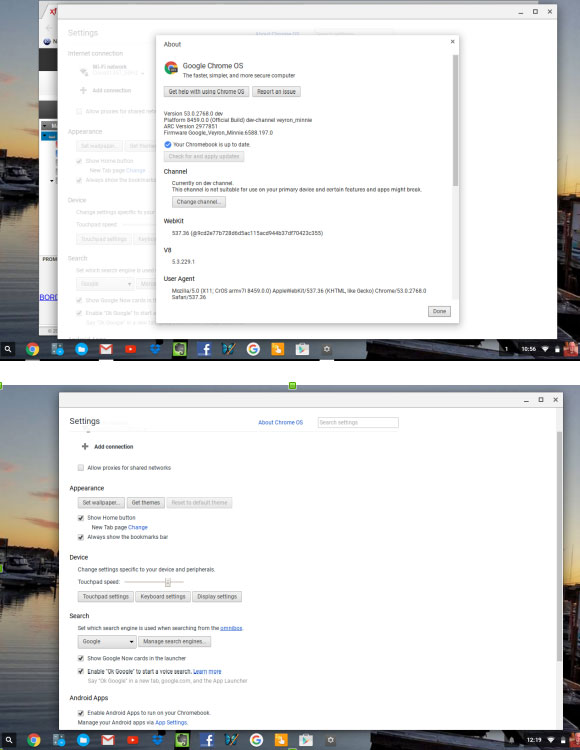Click the Wi-Fi status icon beside 12:19
Screen dimensions: 580x750
[x=551, y=740]
